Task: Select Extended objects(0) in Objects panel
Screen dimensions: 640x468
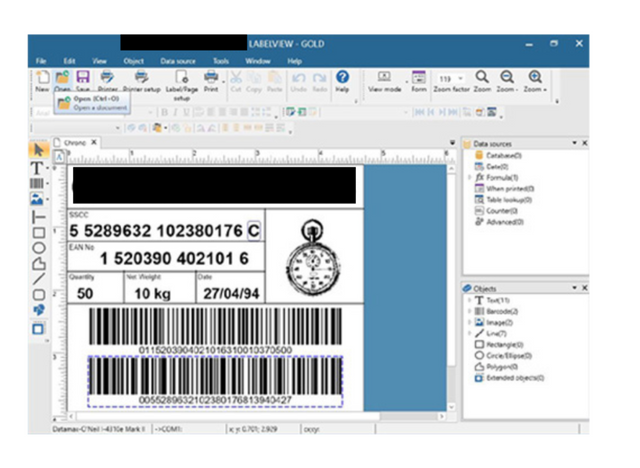Action: [x=509, y=377]
